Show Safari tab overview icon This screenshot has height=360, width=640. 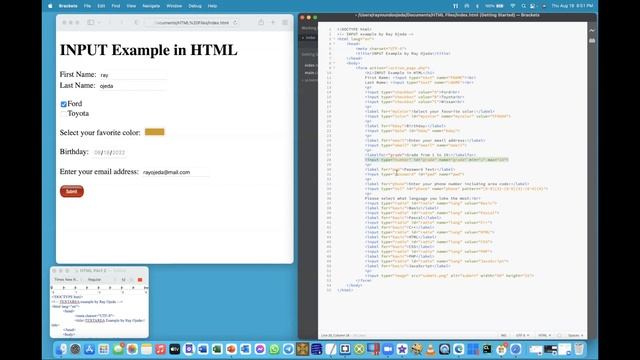point(285,22)
